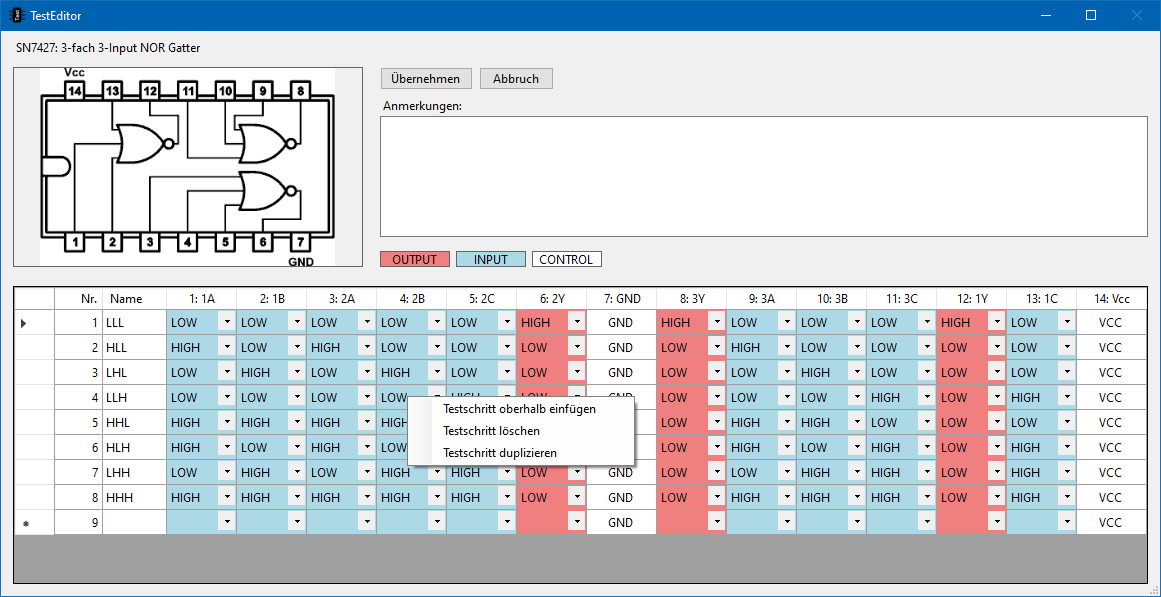Click the '14: Vcc' column header
Image resolution: width=1161 pixels, height=597 pixels.
[1111, 298]
